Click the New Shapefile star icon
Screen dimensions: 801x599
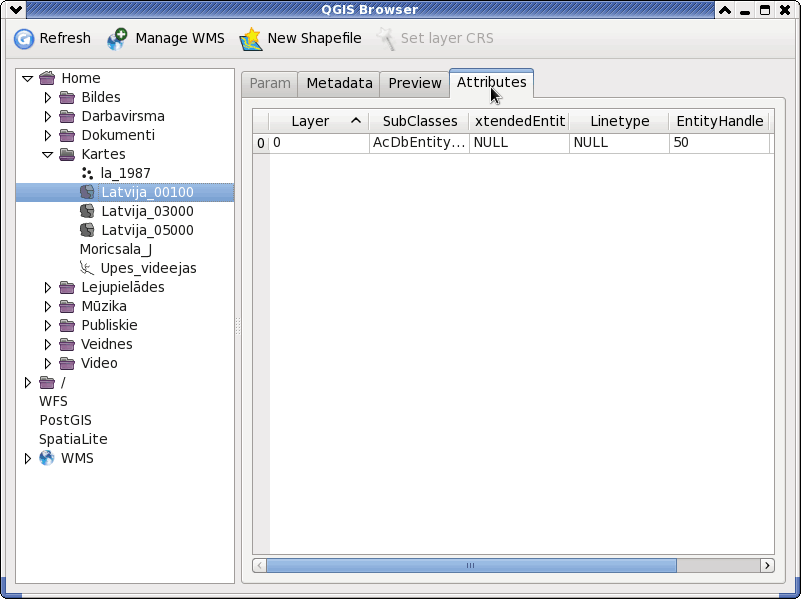tap(250, 39)
